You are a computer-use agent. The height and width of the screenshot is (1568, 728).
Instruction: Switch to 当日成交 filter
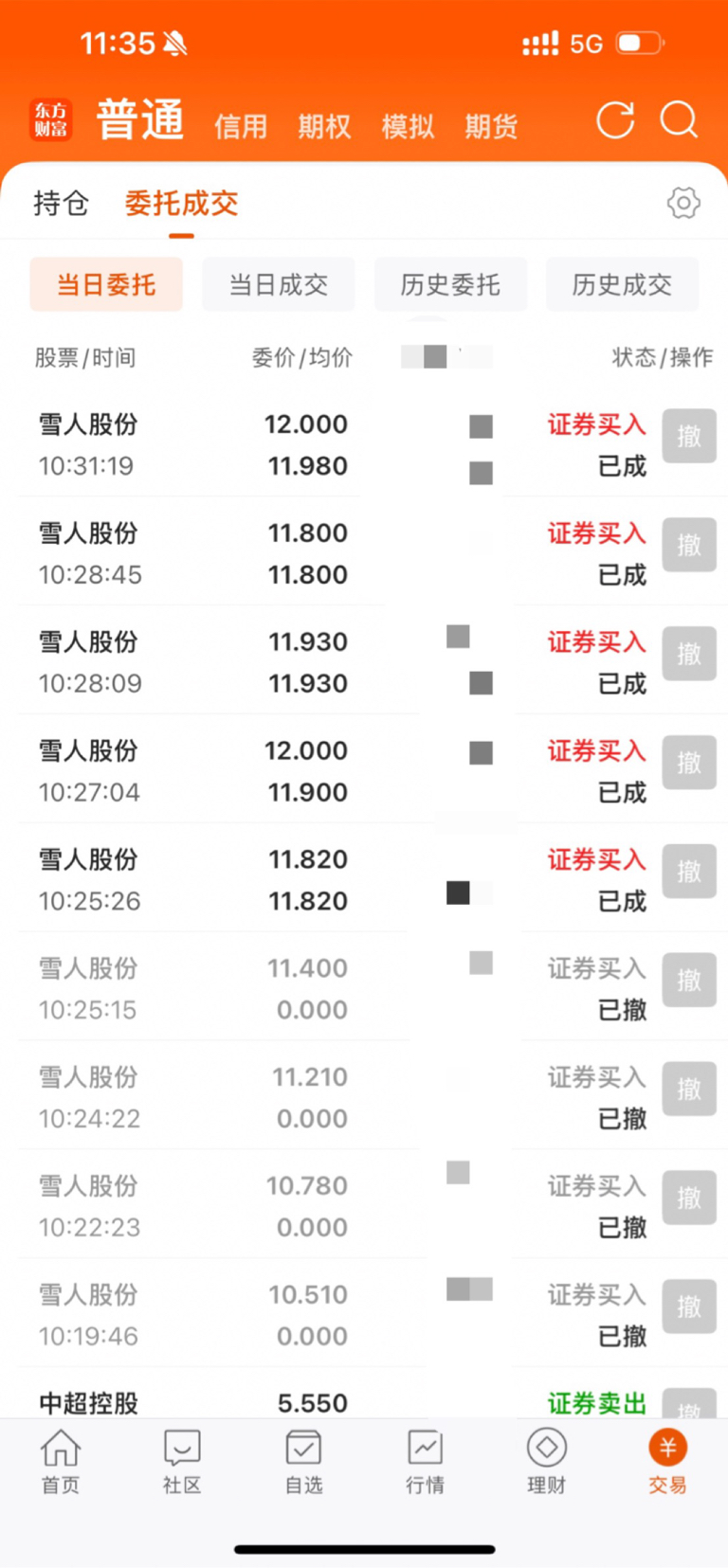point(279,284)
